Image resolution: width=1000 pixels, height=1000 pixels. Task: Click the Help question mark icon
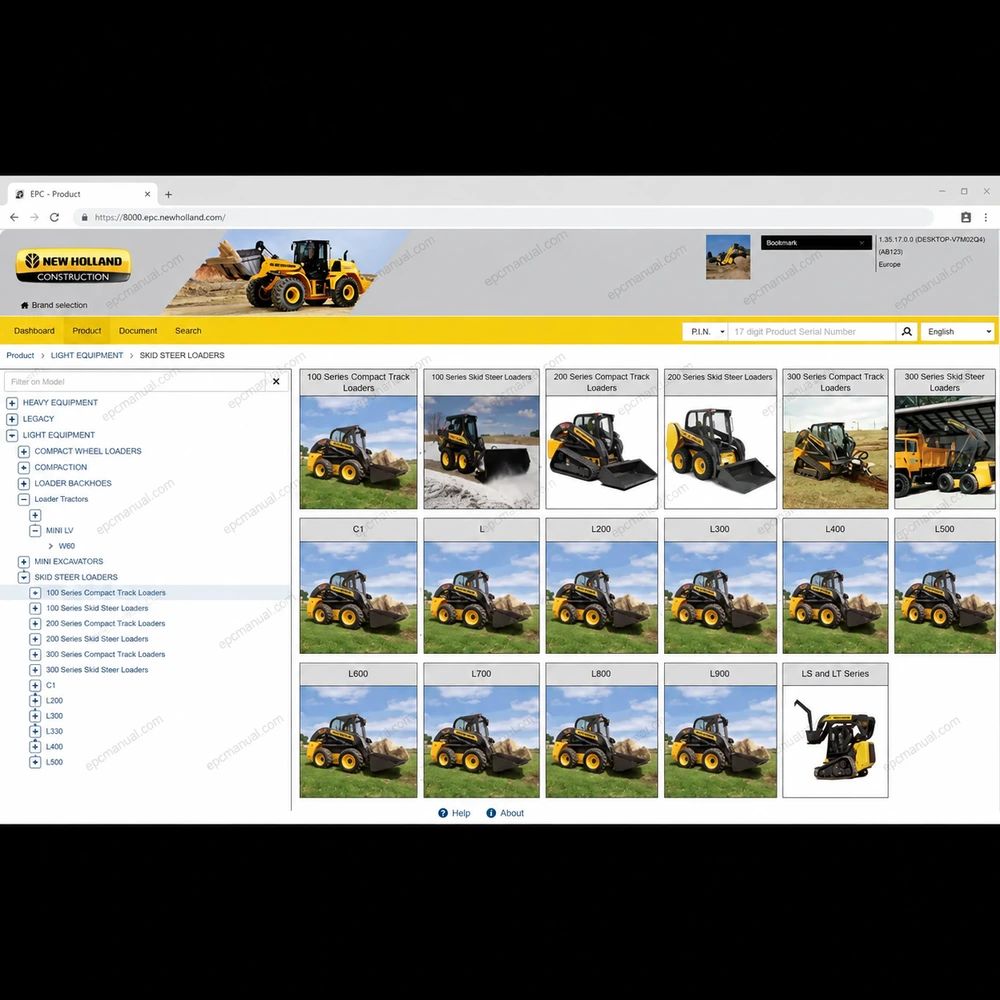tap(443, 813)
